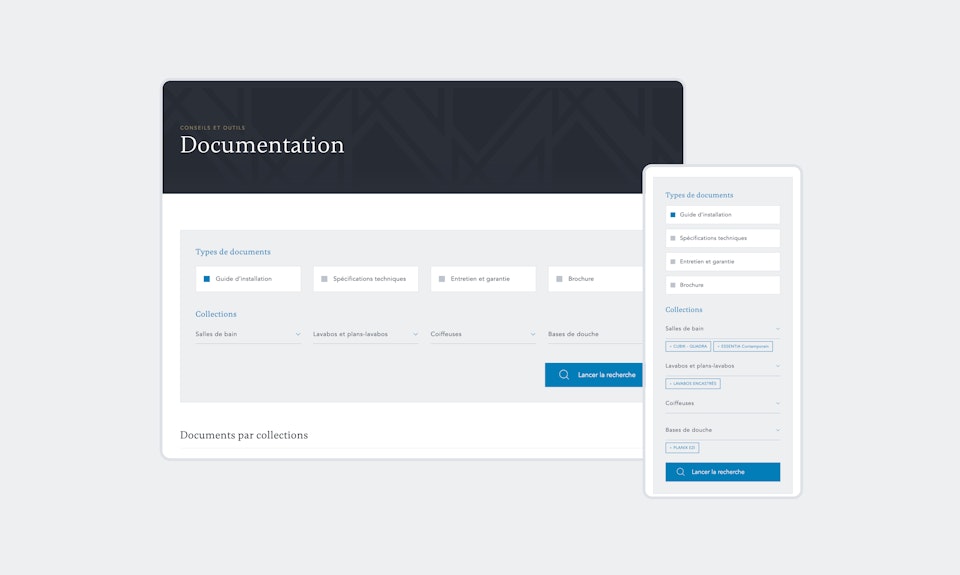The width and height of the screenshot is (960, 575).
Task: Enable Entretien et garantie in the desktop view
Action: pyautogui.click(x=442, y=279)
